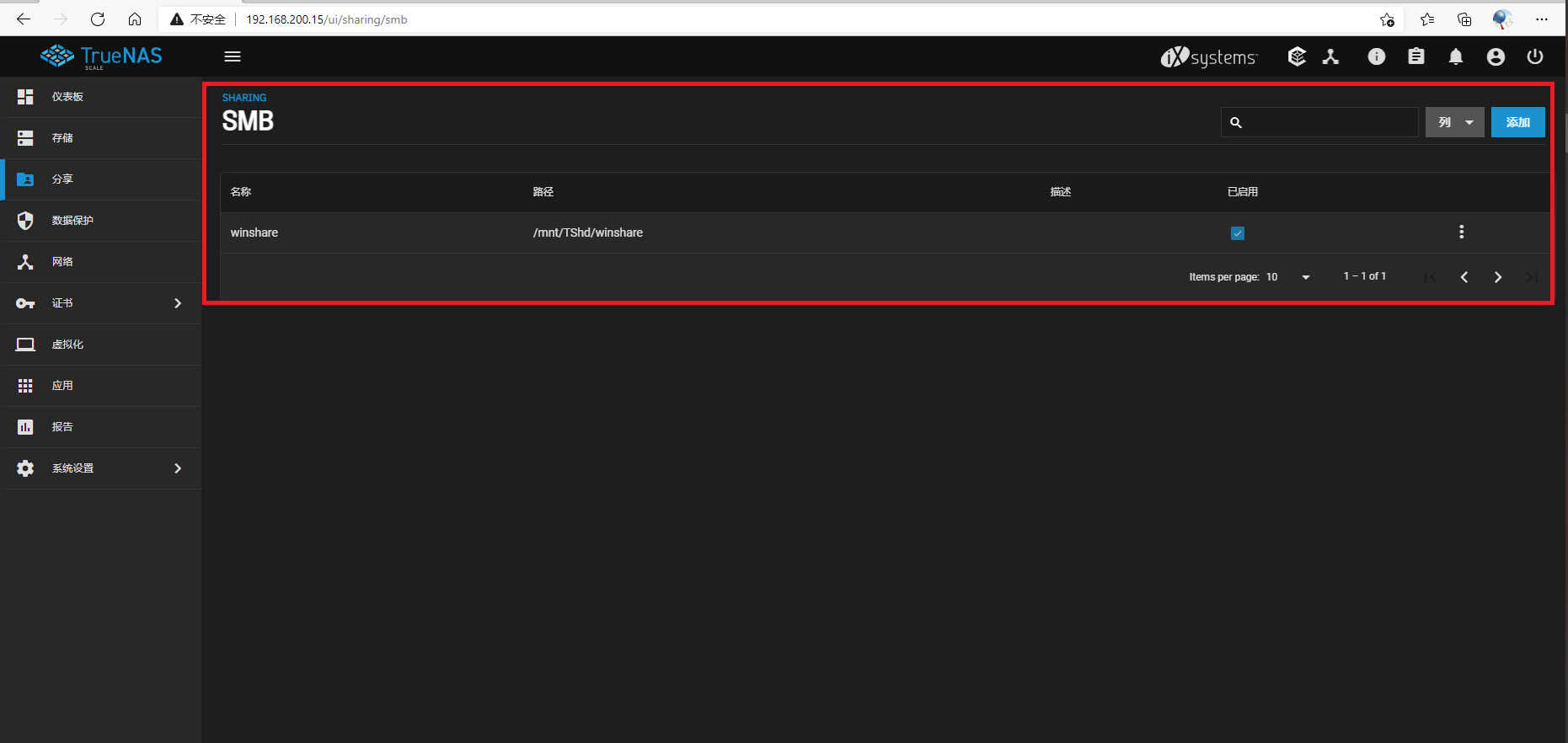Image resolution: width=1568 pixels, height=743 pixels.
Task: Open the winshare three-dot actions menu
Action: pyautogui.click(x=1461, y=232)
